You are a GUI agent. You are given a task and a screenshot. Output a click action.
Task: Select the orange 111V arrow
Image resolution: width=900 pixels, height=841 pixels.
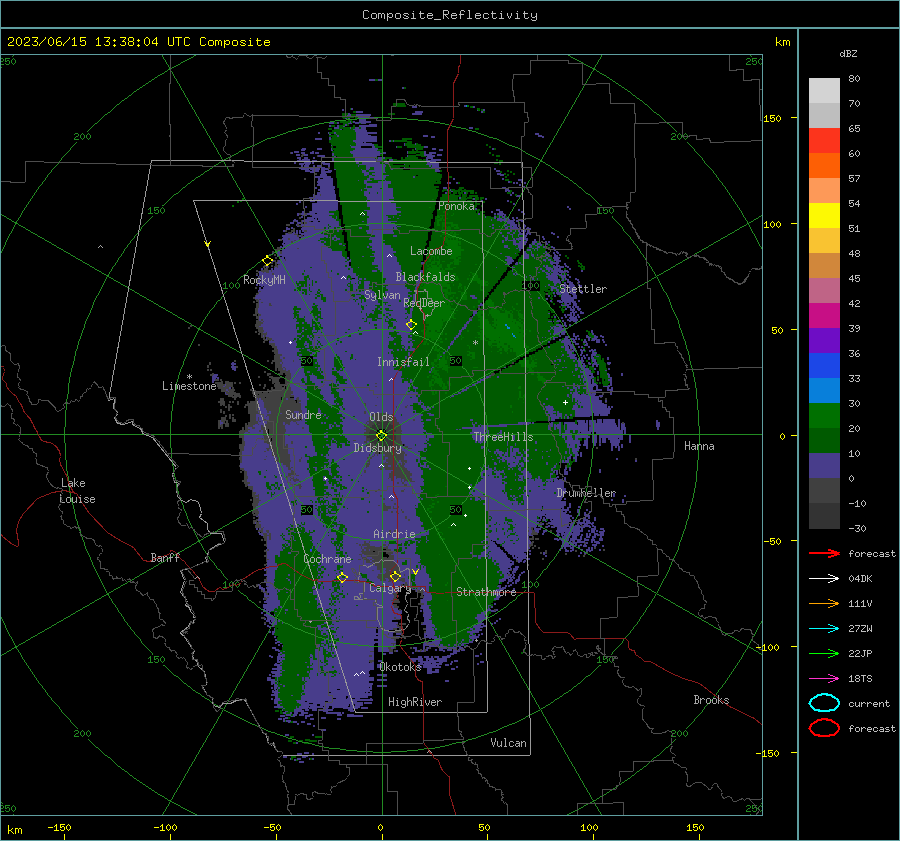(824, 603)
